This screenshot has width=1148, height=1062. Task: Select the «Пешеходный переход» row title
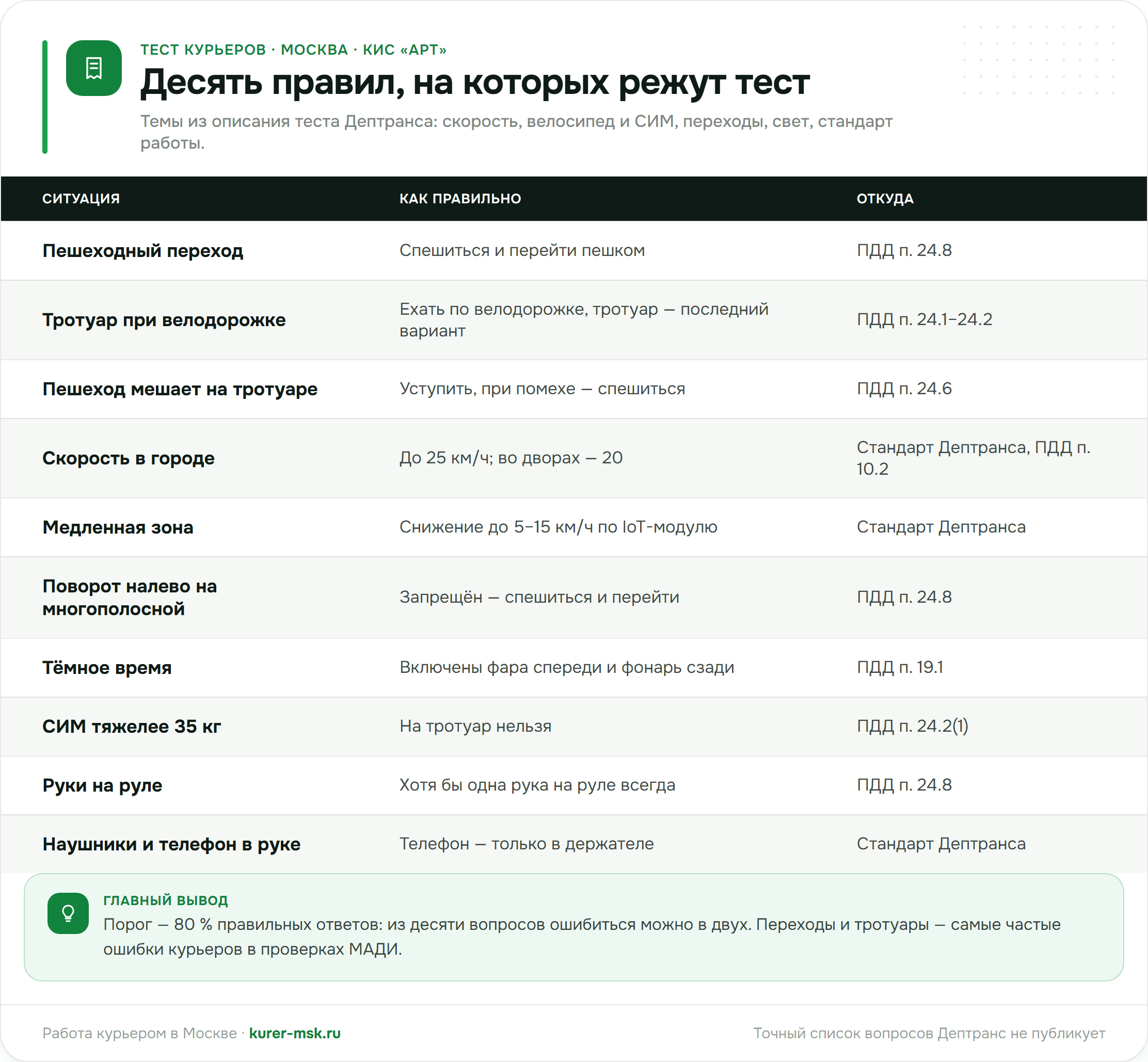point(143,251)
